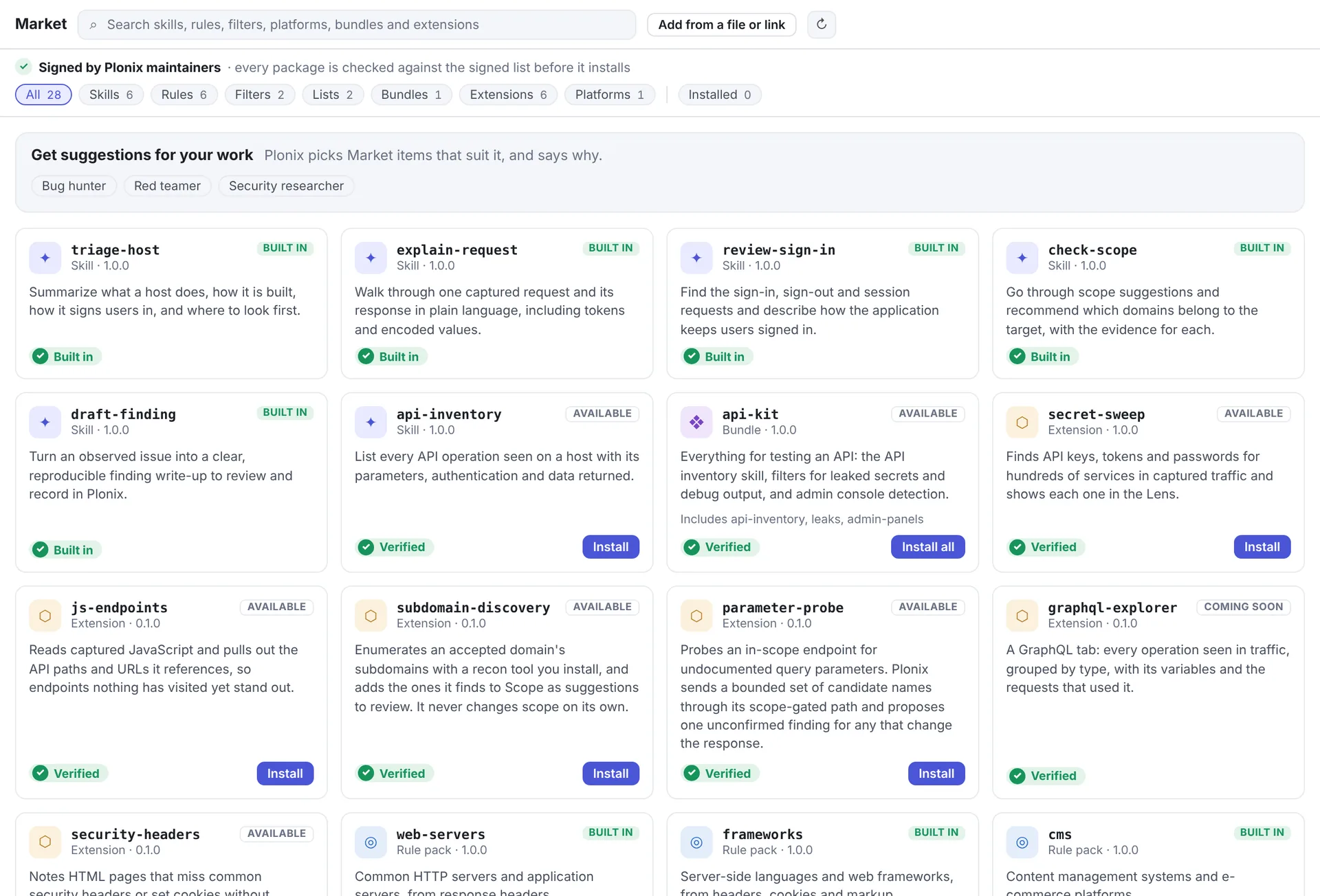Click the magnifier icon in search bar
Viewport: 1320px width, 896px height.
click(93, 25)
